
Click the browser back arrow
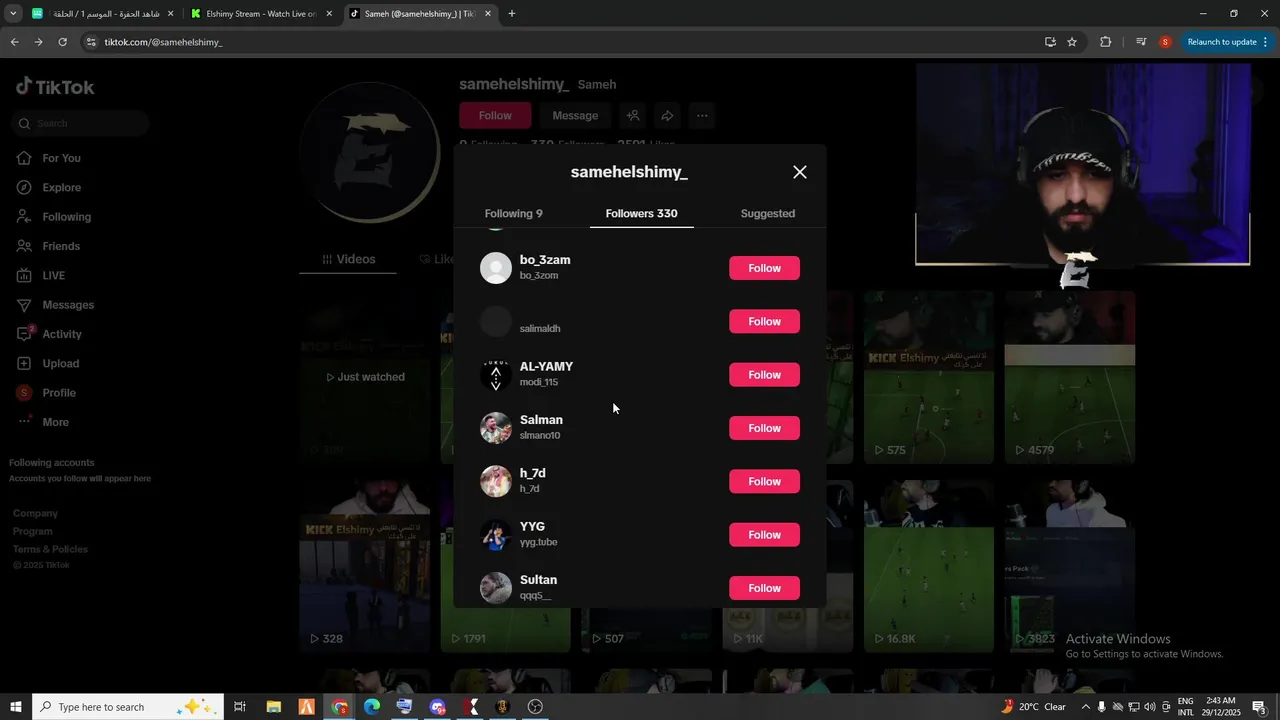(14, 42)
